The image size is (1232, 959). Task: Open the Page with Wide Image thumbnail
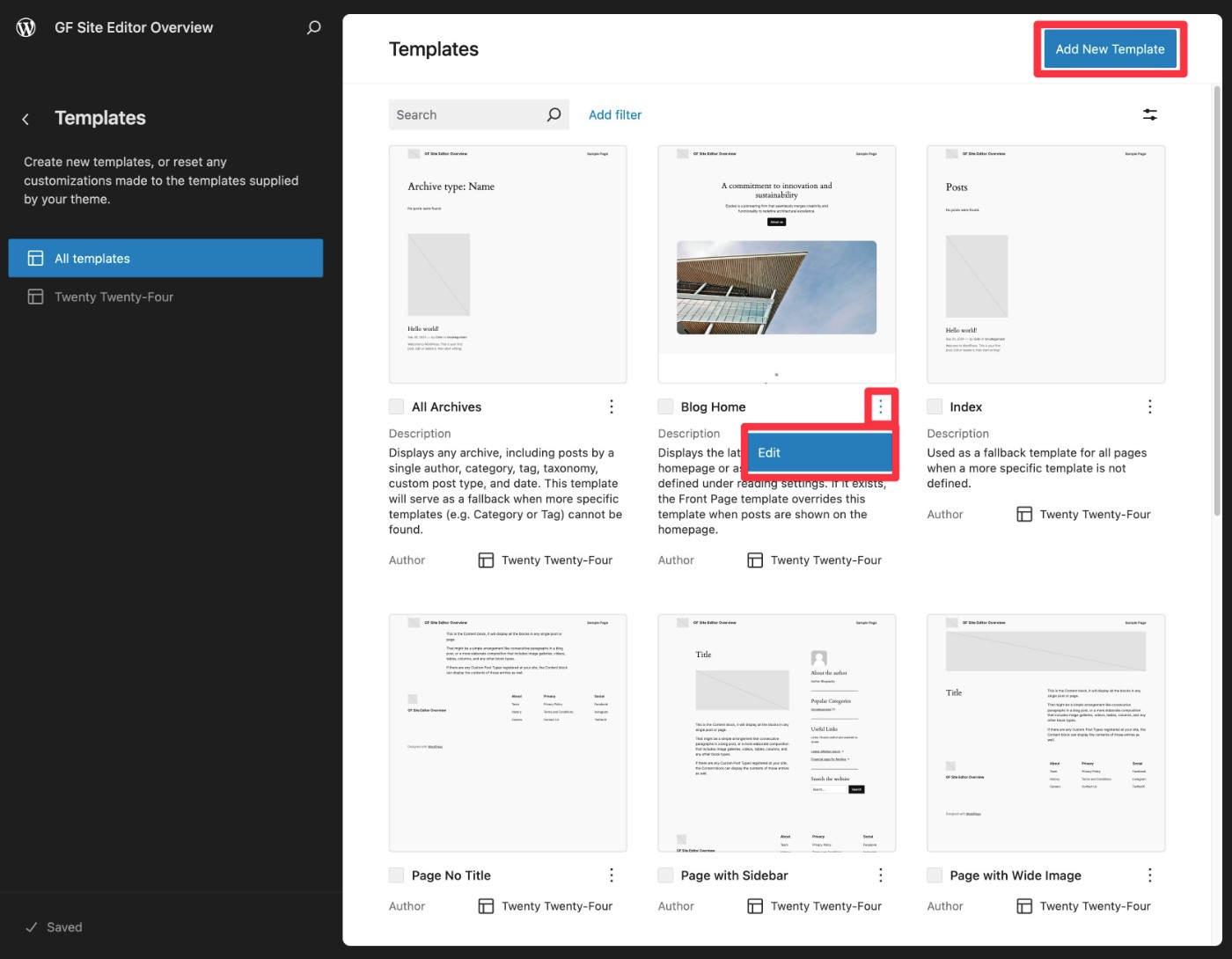[x=1046, y=733]
